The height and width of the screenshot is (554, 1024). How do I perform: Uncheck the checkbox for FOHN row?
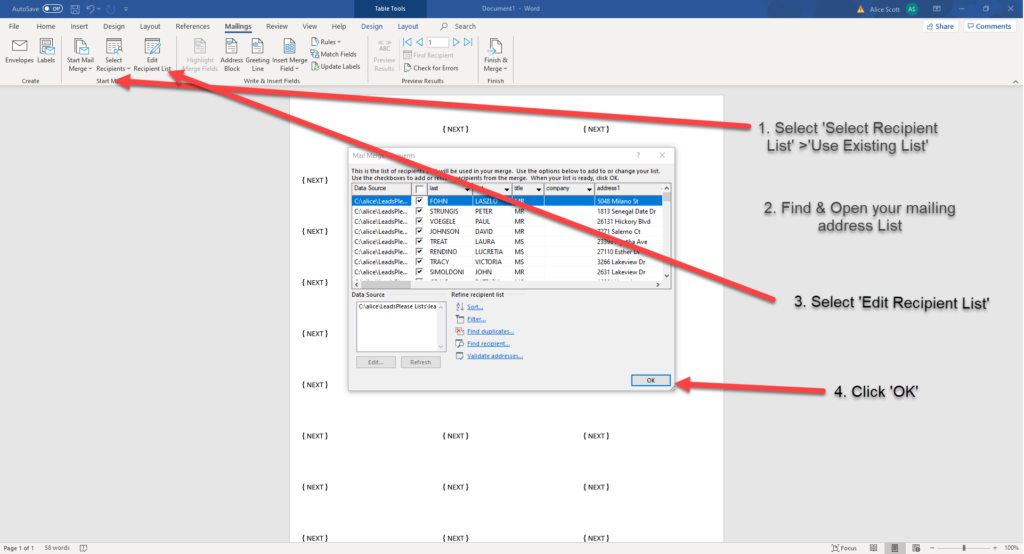point(420,200)
